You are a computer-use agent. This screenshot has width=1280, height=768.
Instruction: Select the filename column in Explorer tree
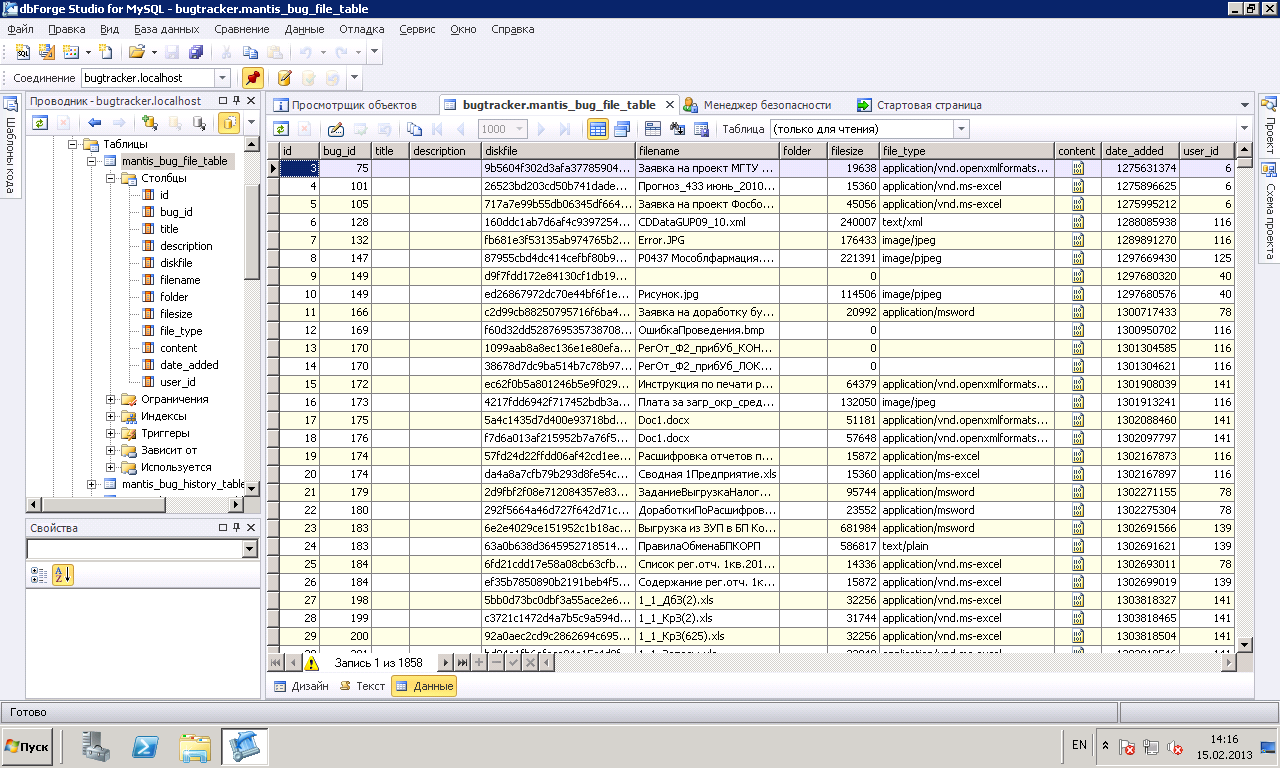click(x=180, y=280)
